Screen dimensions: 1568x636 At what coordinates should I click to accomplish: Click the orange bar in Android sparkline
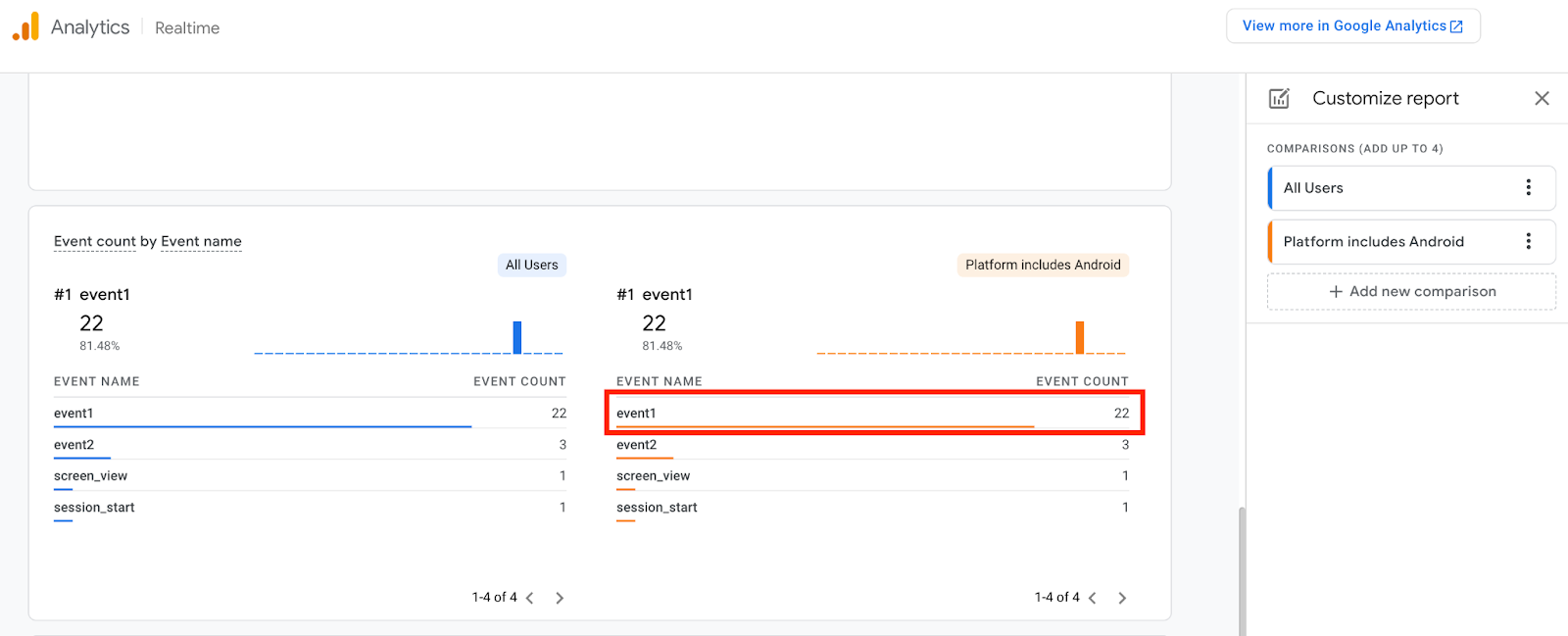(1080, 337)
